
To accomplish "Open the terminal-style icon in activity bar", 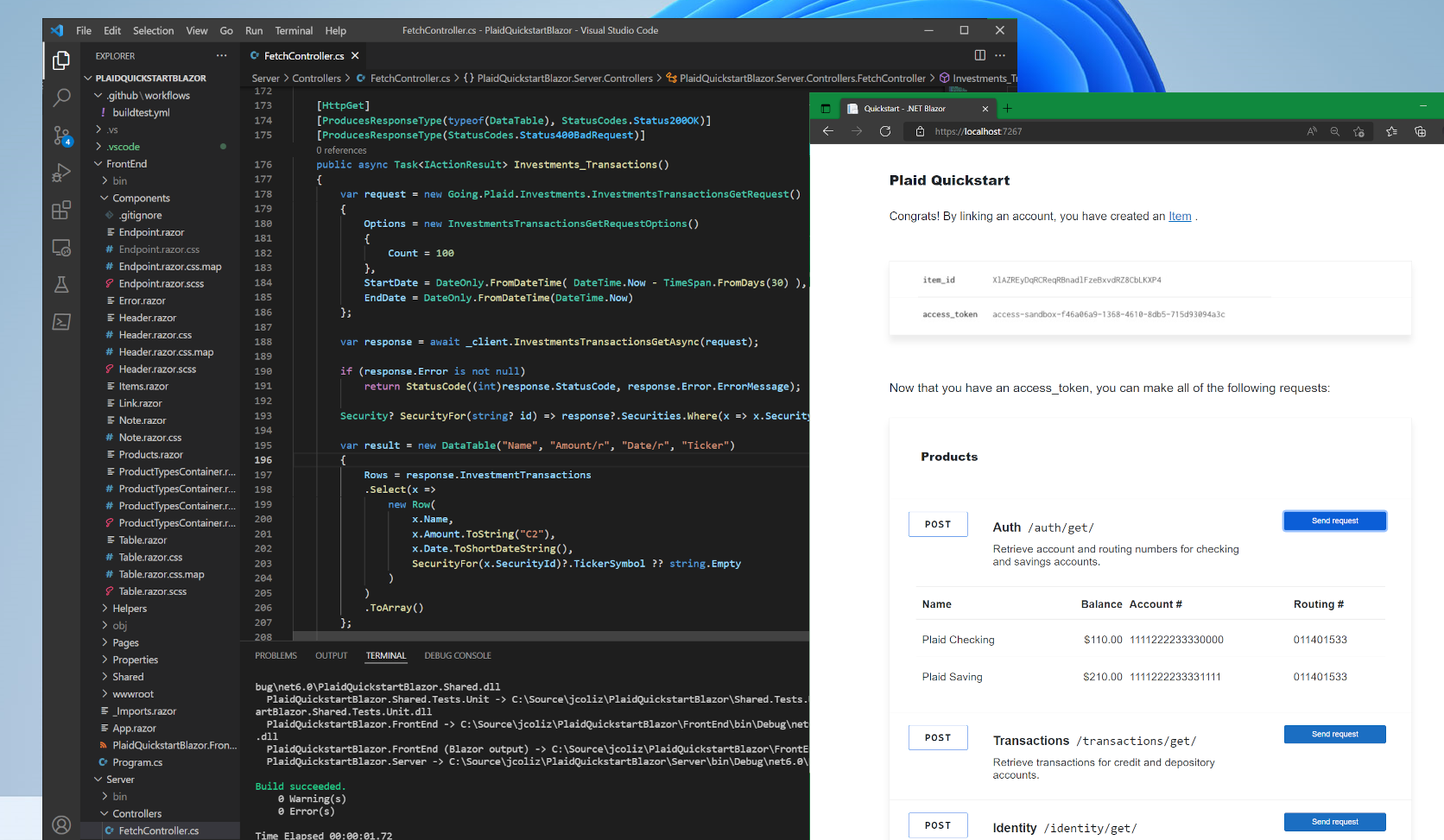I will coord(61,322).
